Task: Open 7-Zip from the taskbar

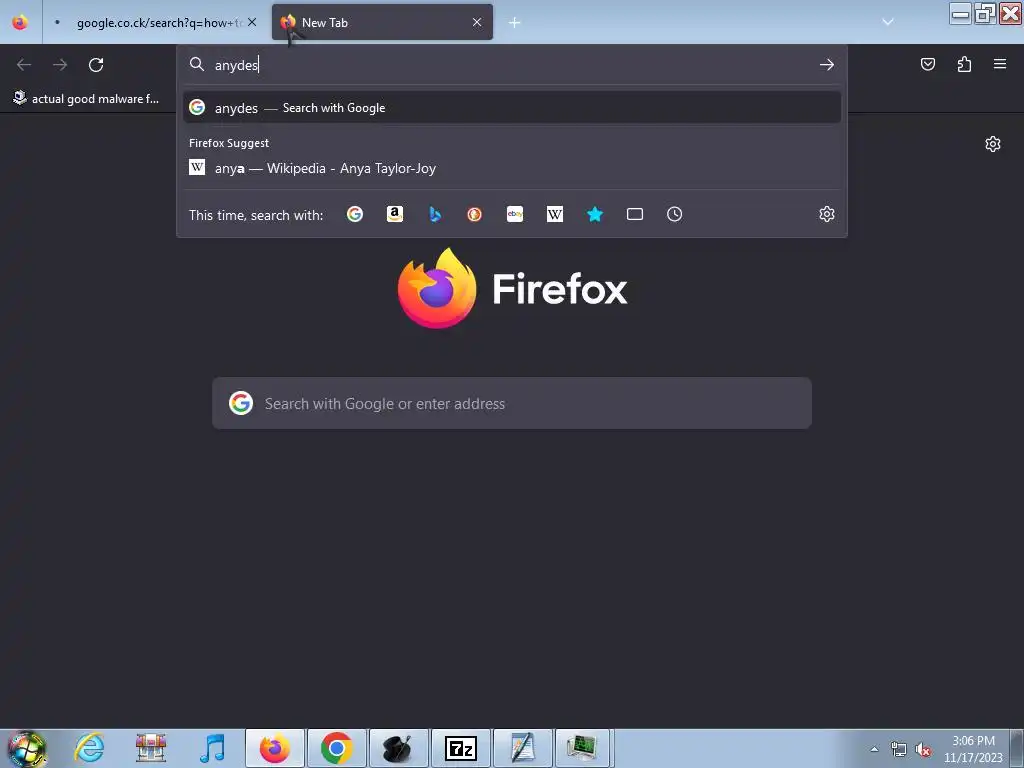Action: coord(460,748)
